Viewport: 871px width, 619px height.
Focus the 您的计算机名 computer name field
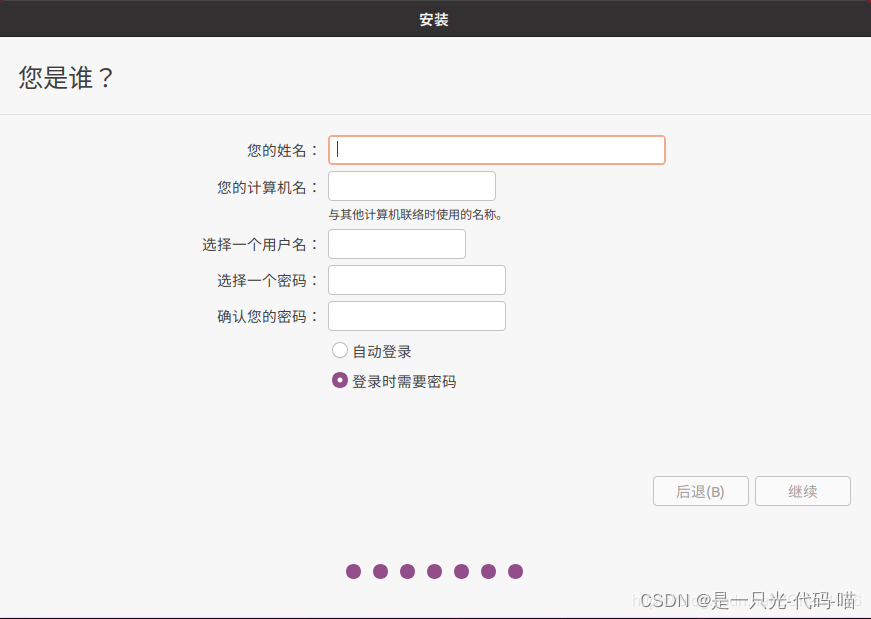[x=411, y=186]
